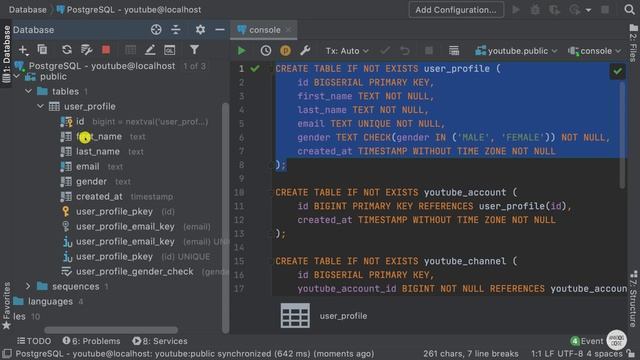
Task: Click the Database breadcrumb at top
Action: point(28,9)
